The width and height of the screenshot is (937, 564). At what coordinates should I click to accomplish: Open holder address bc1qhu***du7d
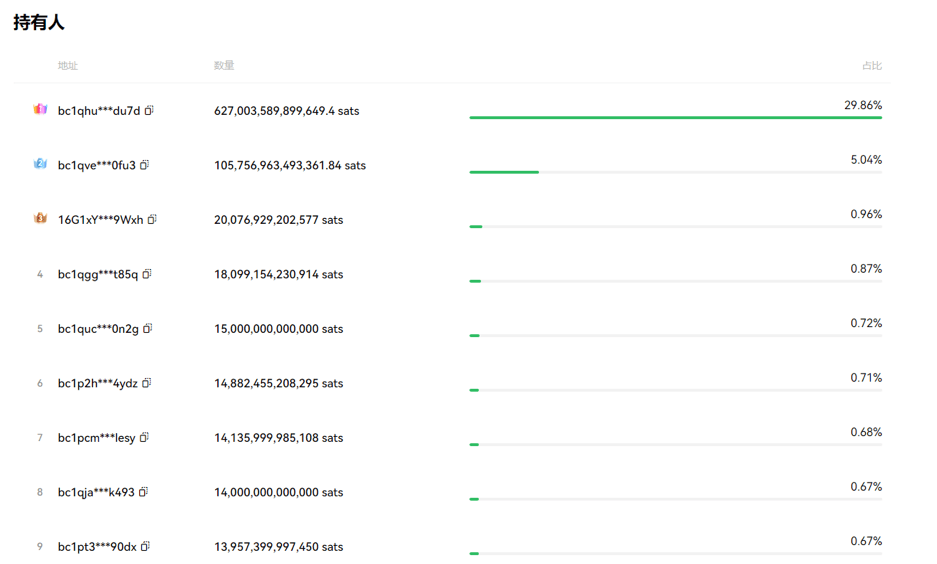99,111
